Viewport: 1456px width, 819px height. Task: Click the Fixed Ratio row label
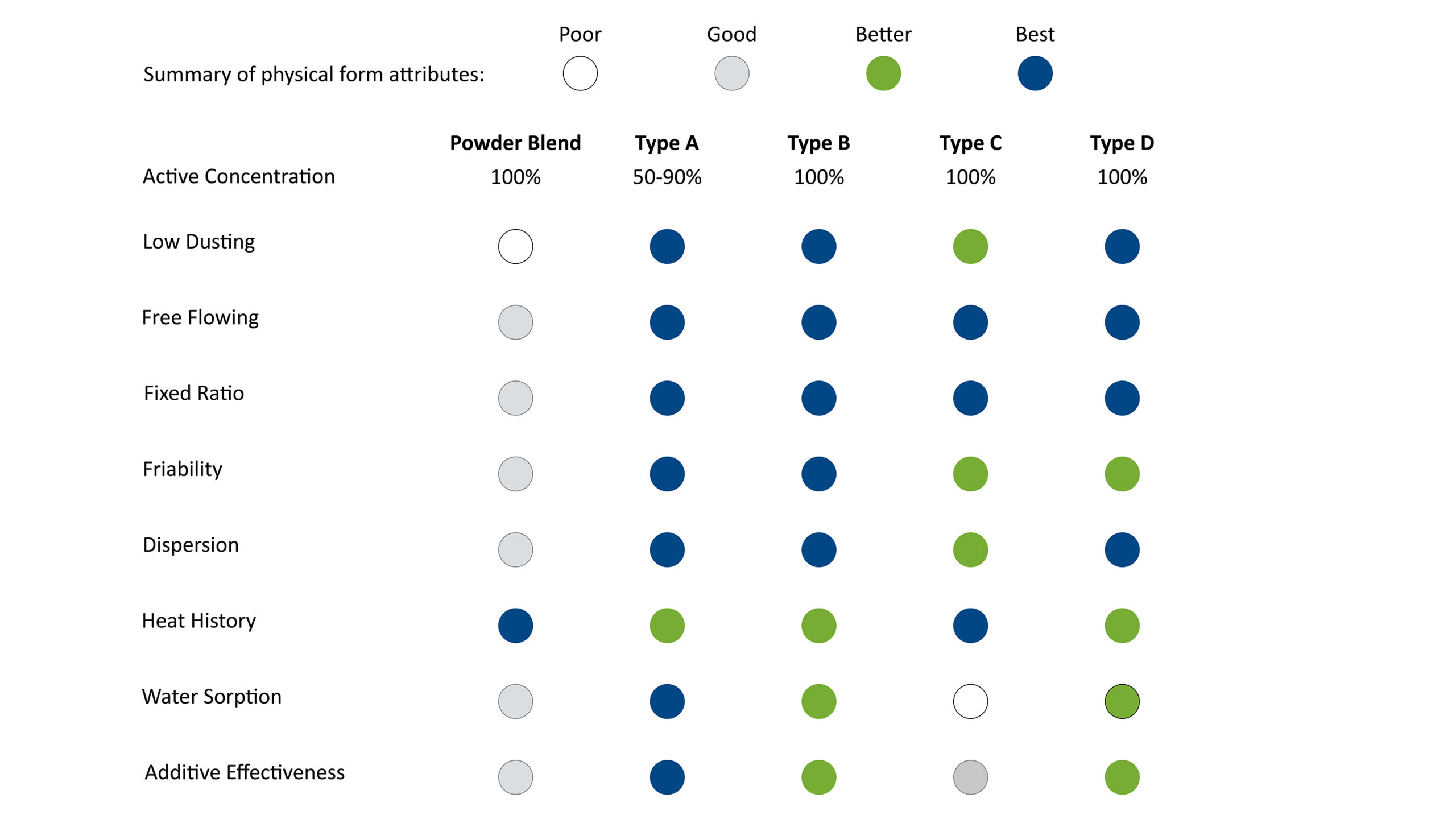[193, 393]
